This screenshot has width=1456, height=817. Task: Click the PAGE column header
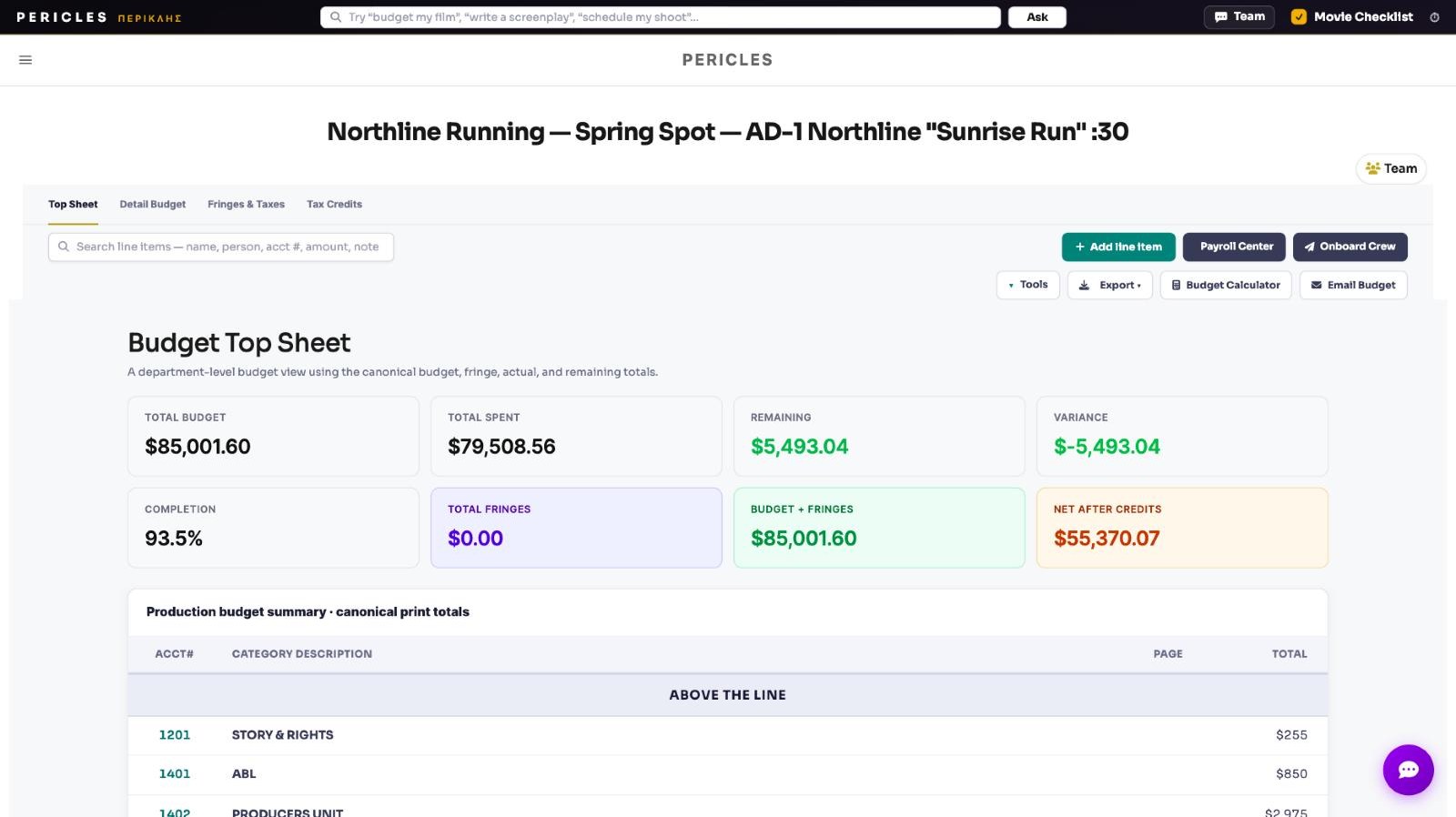pyautogui.click(x=1168, y=654)
